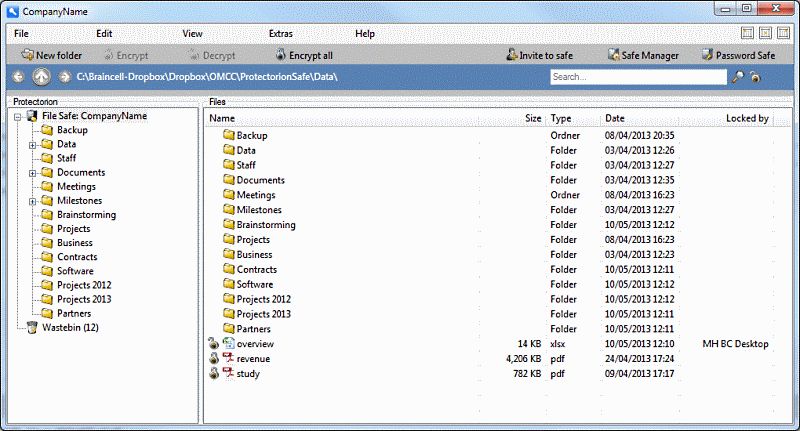Go forward with the right arrow icon
Image resolution: width=800 pixels, height=431 pixels.
pyautogui.click(x=64, y=77)
